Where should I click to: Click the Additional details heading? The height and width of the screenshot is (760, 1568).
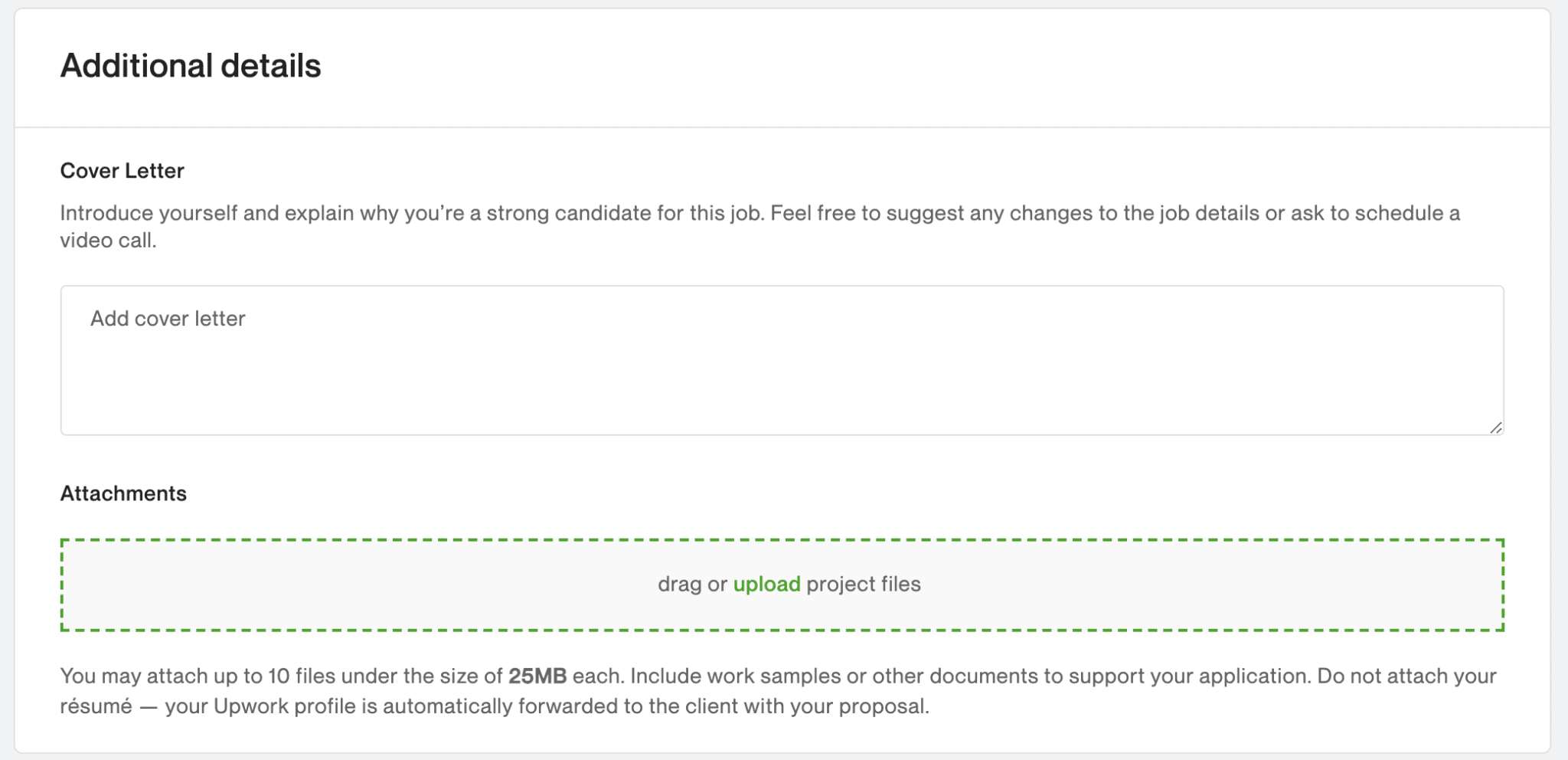(x=191, y=66)
